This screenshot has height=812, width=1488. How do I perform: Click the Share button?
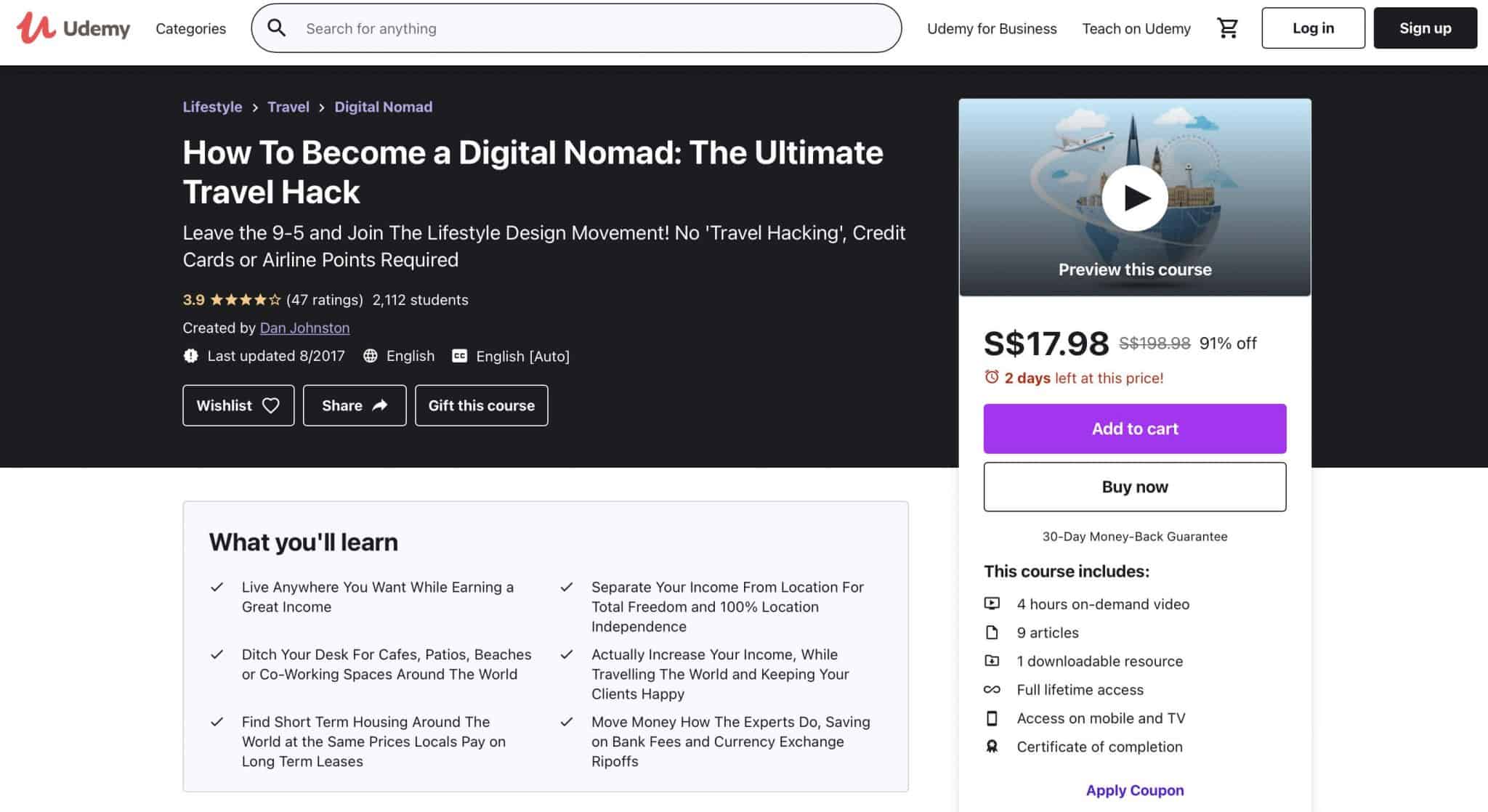(x=355, y=405)
